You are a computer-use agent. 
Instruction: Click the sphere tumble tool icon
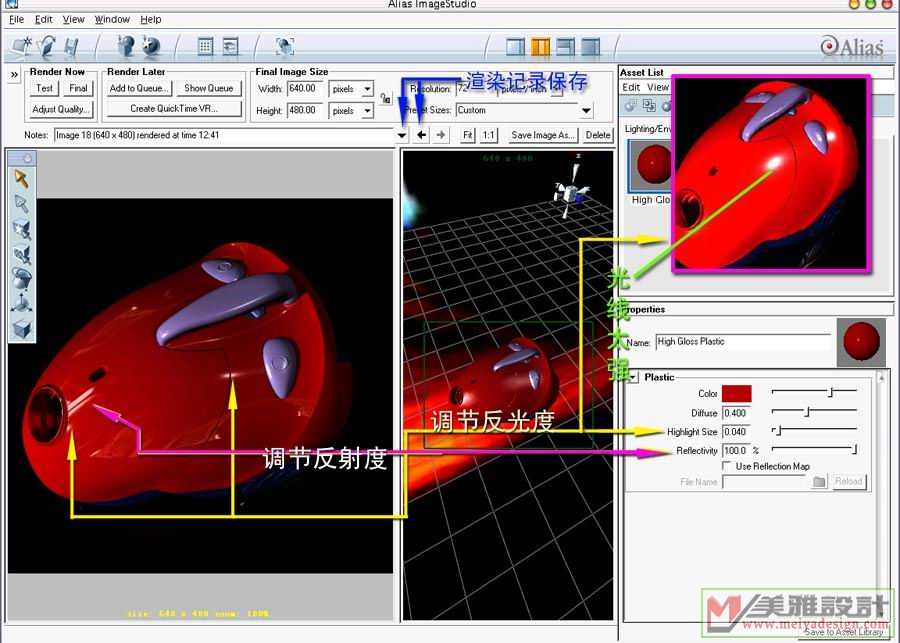[21, 280]
